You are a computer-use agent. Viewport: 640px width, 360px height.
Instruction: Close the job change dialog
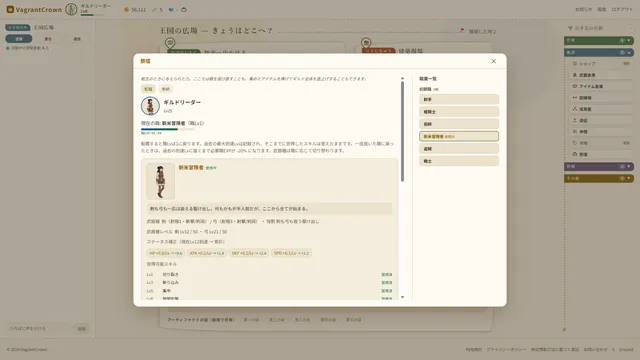click(x=493, y=61)
